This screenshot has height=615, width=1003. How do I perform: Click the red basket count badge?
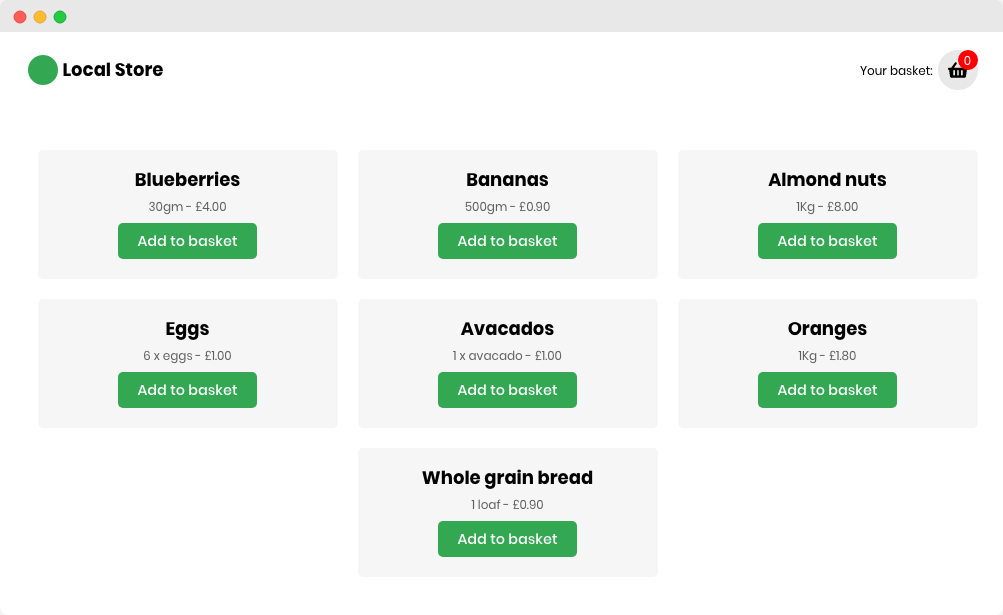(967, 60)
